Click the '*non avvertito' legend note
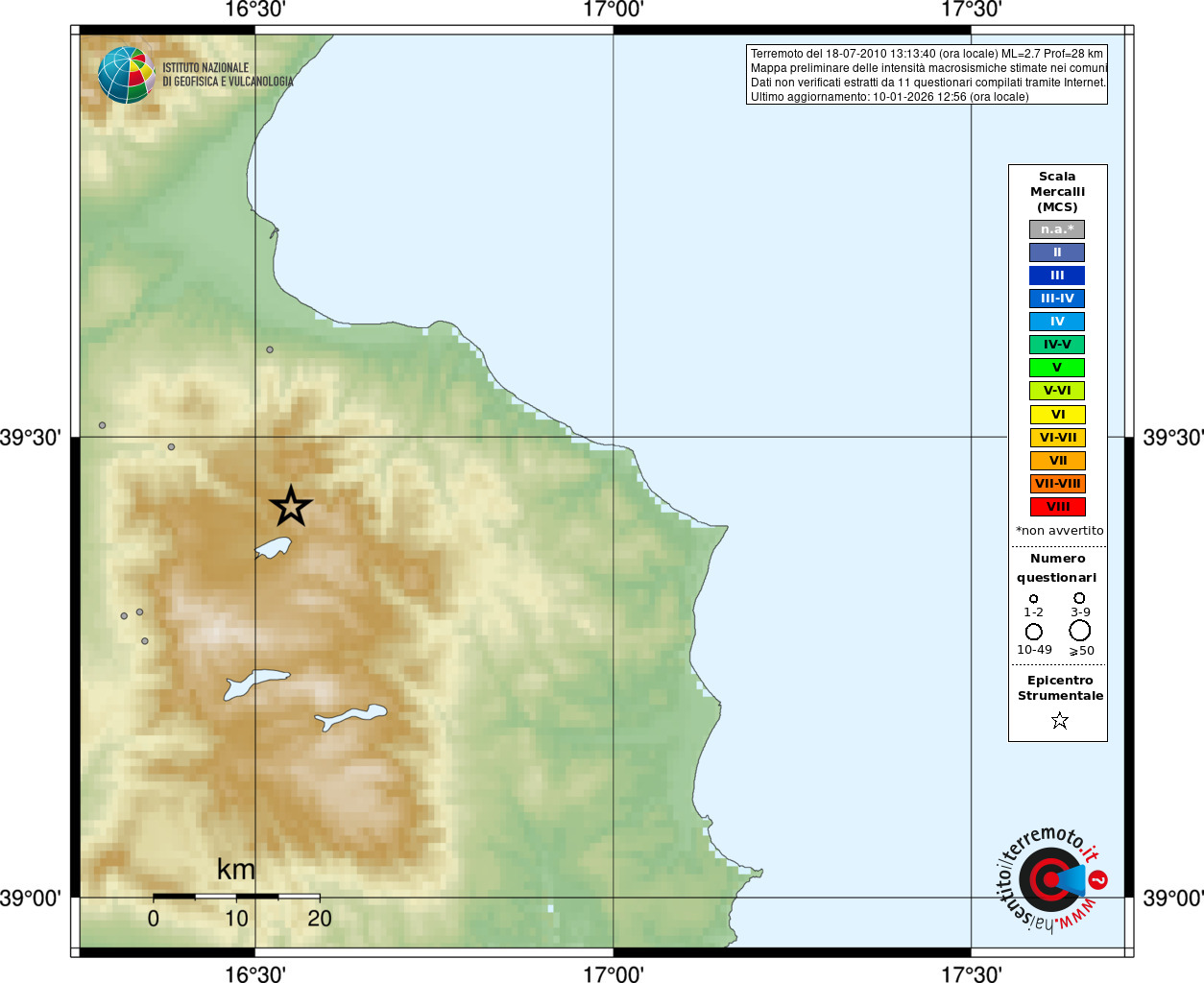1204x983 pixels. (x=1060, y=531)
